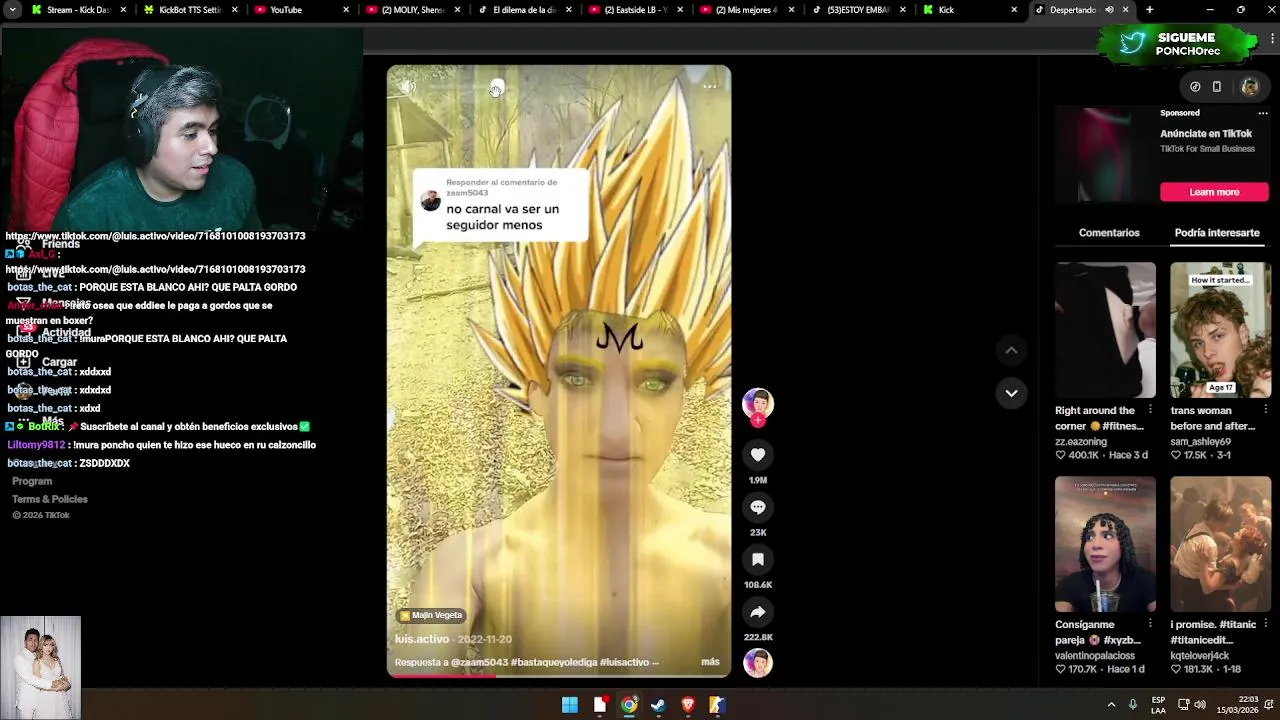
Task: Open the comments bubble icon showing 23K
Action: [x=758, y=507]
